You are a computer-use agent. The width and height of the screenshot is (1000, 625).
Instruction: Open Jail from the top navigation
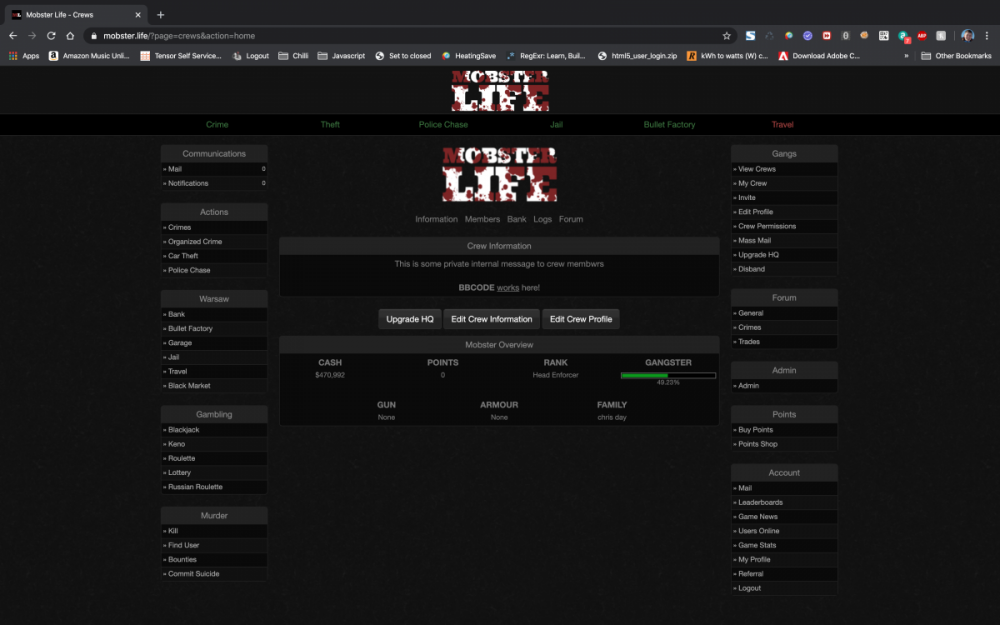click(557, 124)
